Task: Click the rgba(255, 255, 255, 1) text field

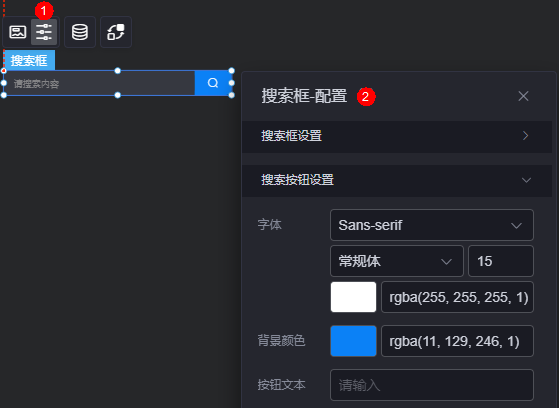Action: 457,297
